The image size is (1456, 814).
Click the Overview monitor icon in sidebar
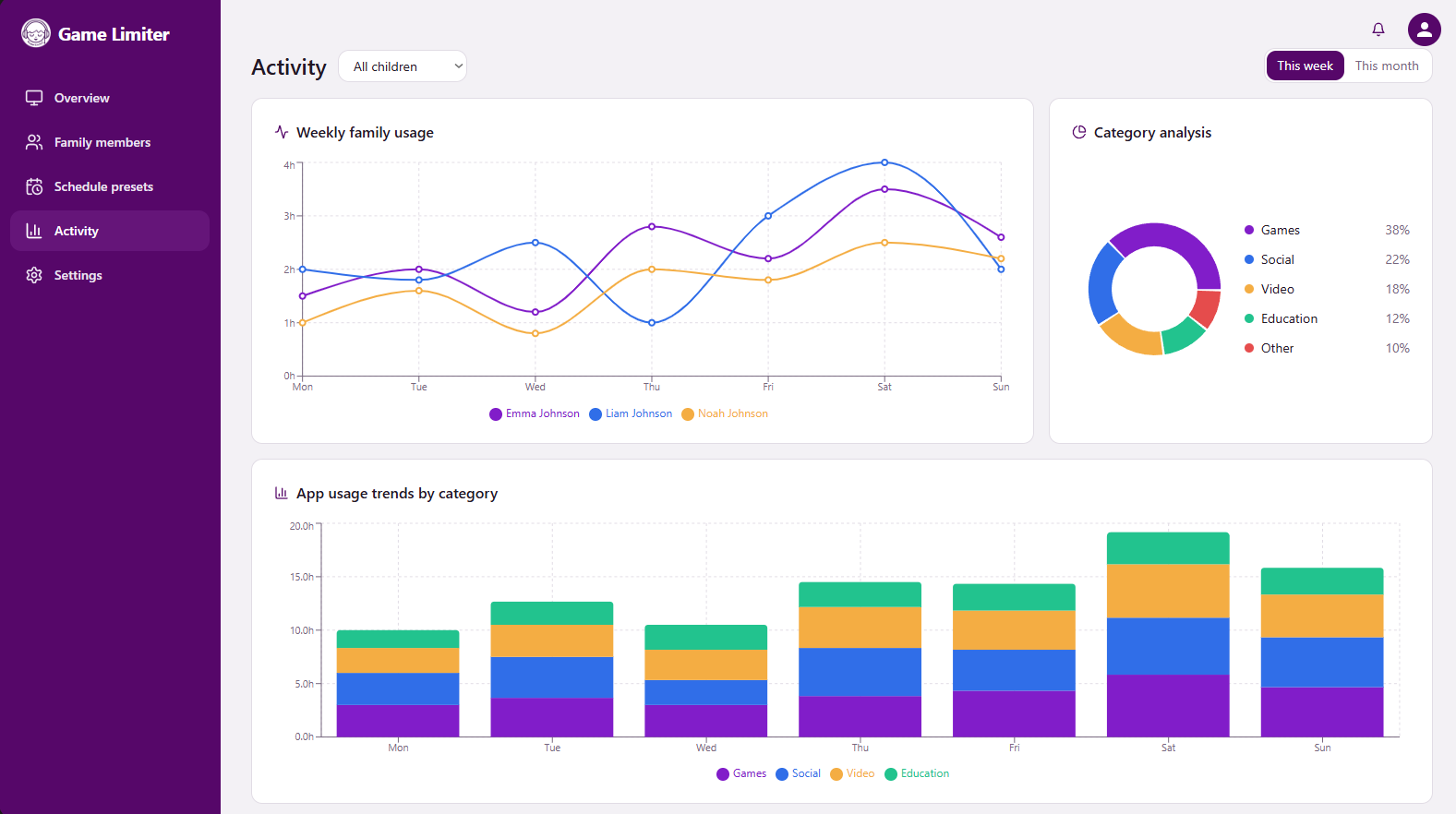coord(34,98)
